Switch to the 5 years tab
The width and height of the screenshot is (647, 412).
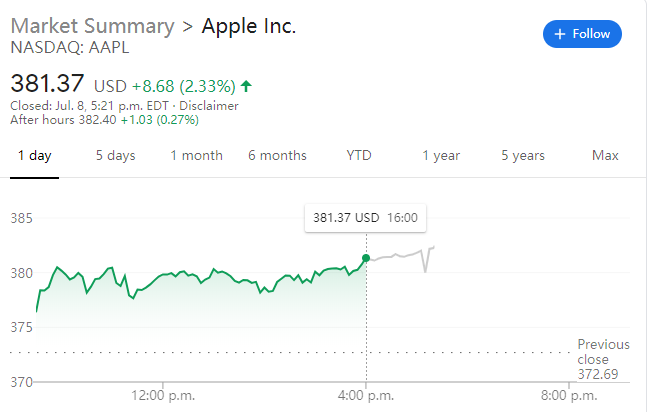pyautogui.click(x=523, y=155)
